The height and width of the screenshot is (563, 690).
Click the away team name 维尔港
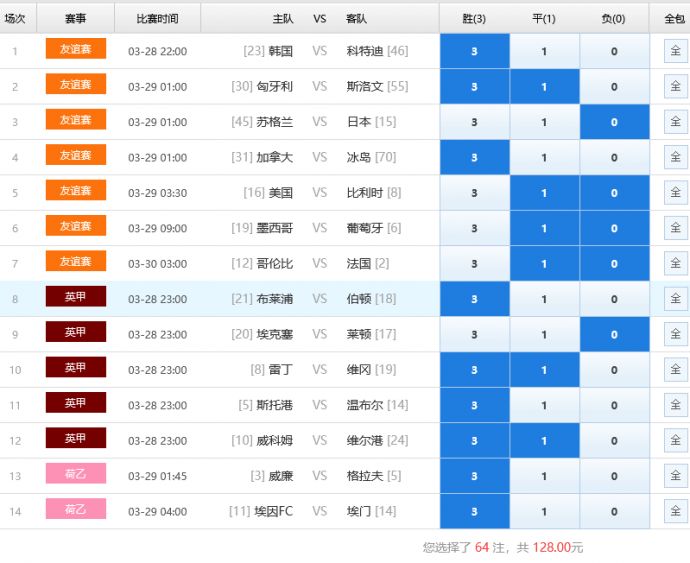pyautogui.click(x=364, y=441)
